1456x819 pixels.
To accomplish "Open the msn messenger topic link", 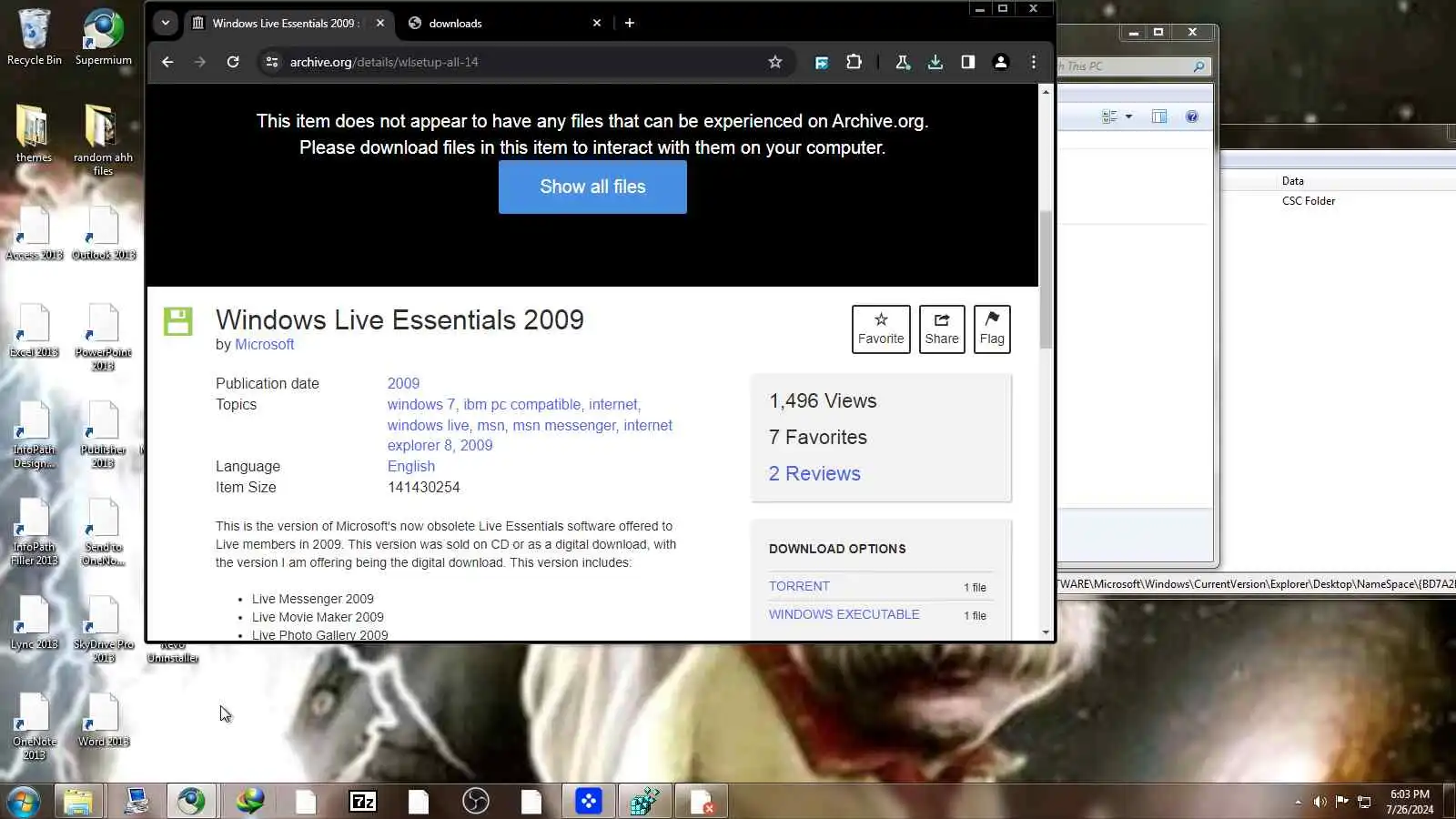I will tap(564, 426).
